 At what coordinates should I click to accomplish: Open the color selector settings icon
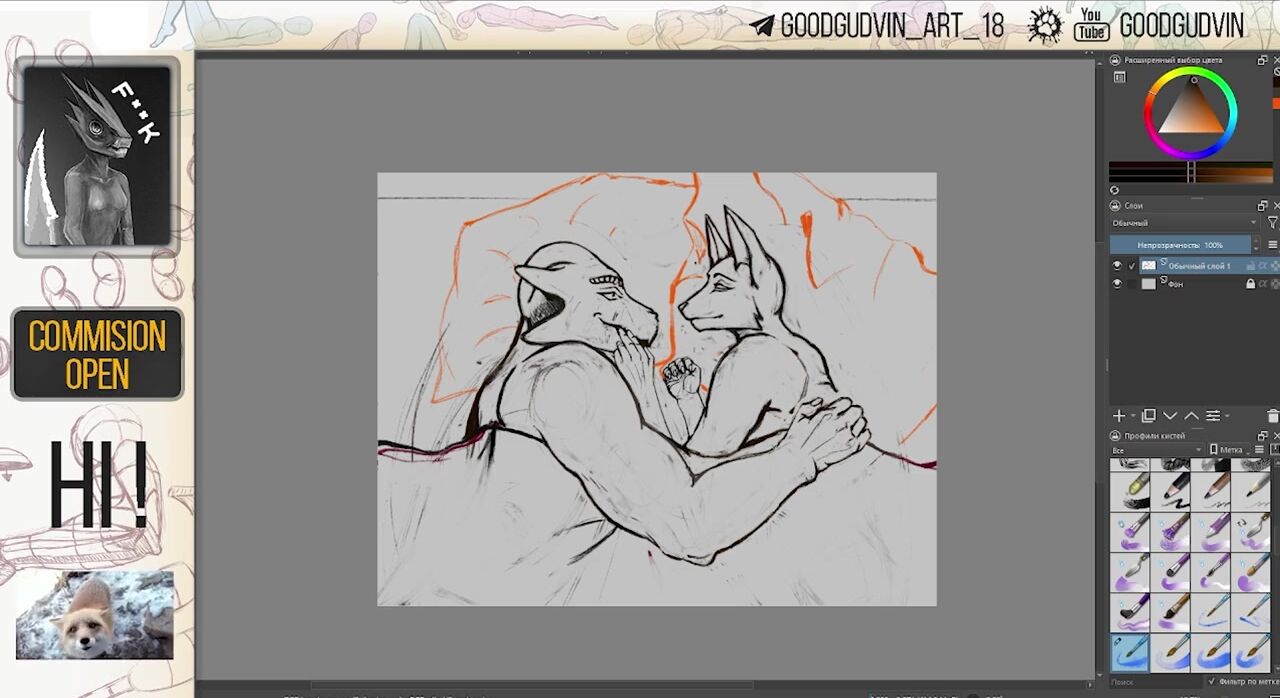click(x=1120, y=77)
